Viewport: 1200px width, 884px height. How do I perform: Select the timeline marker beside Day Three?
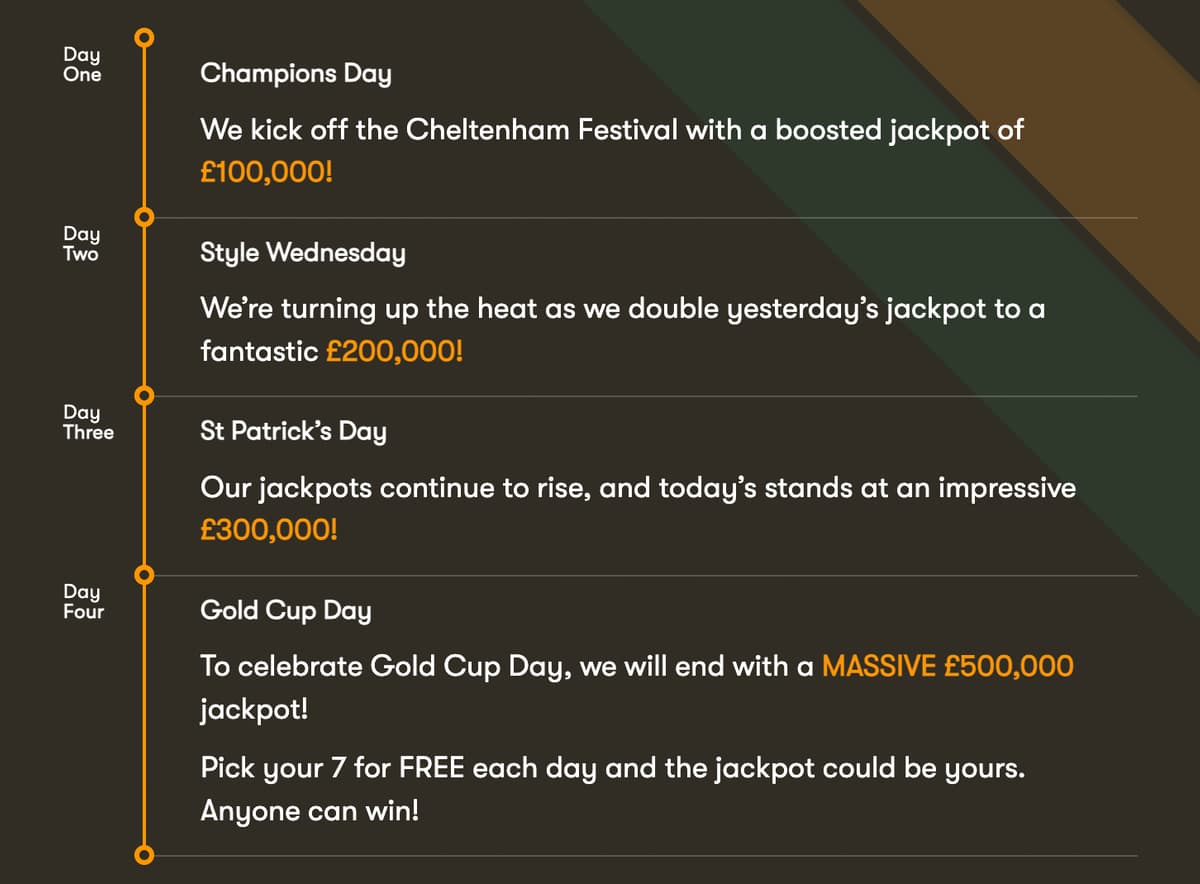144,396
